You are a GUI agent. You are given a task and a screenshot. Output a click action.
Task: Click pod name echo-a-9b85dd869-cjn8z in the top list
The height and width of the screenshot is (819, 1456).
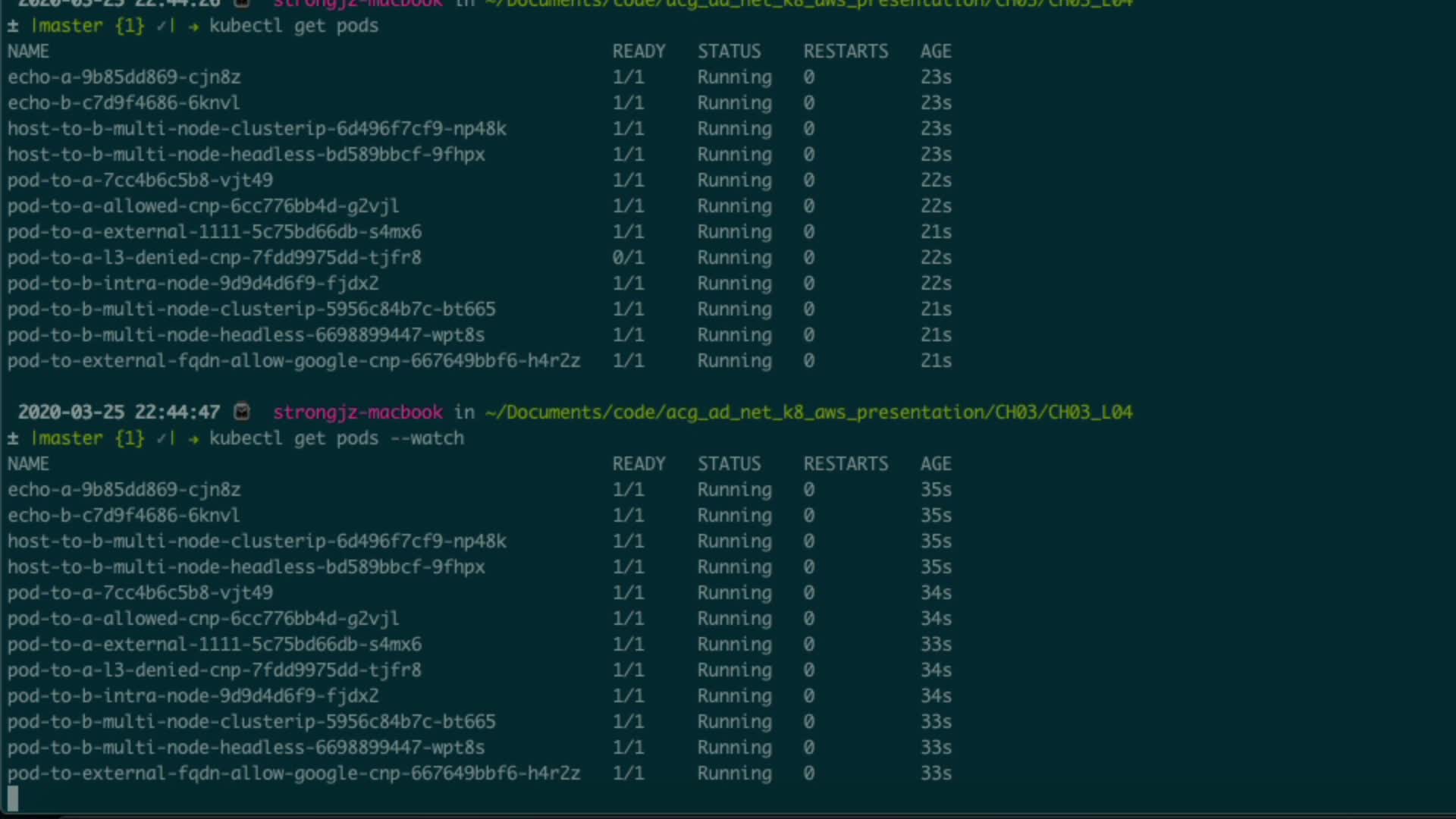pyautogui.click(x=124, y=77)
